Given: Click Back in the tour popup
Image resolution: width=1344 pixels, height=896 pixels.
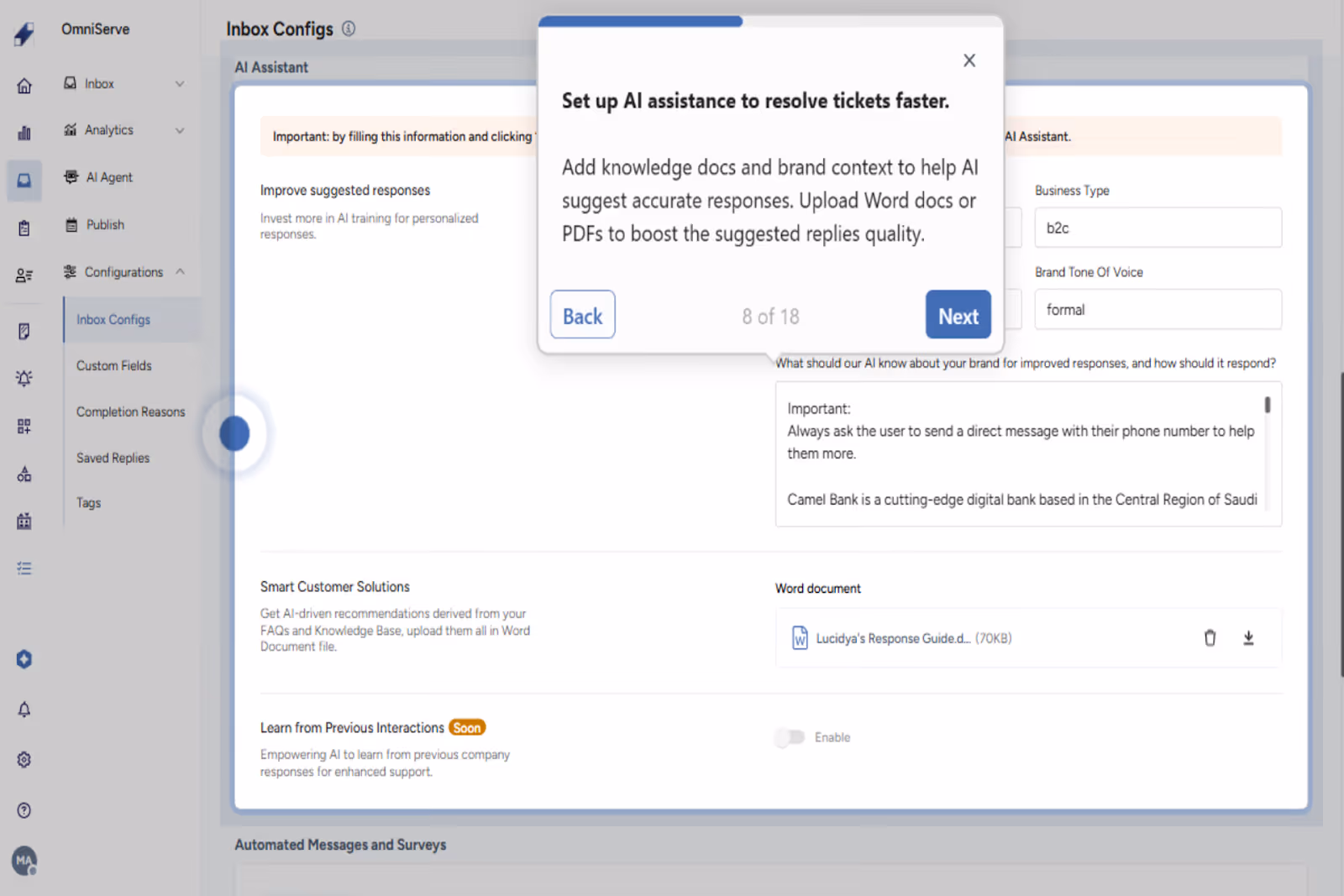Looking at the screenshot, I should point(583,315).
